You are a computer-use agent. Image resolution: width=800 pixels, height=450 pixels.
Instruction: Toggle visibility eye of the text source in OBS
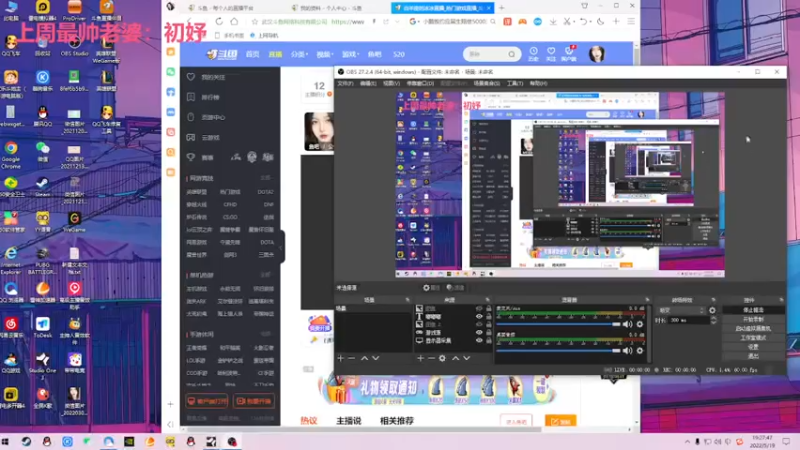point(479,316)
